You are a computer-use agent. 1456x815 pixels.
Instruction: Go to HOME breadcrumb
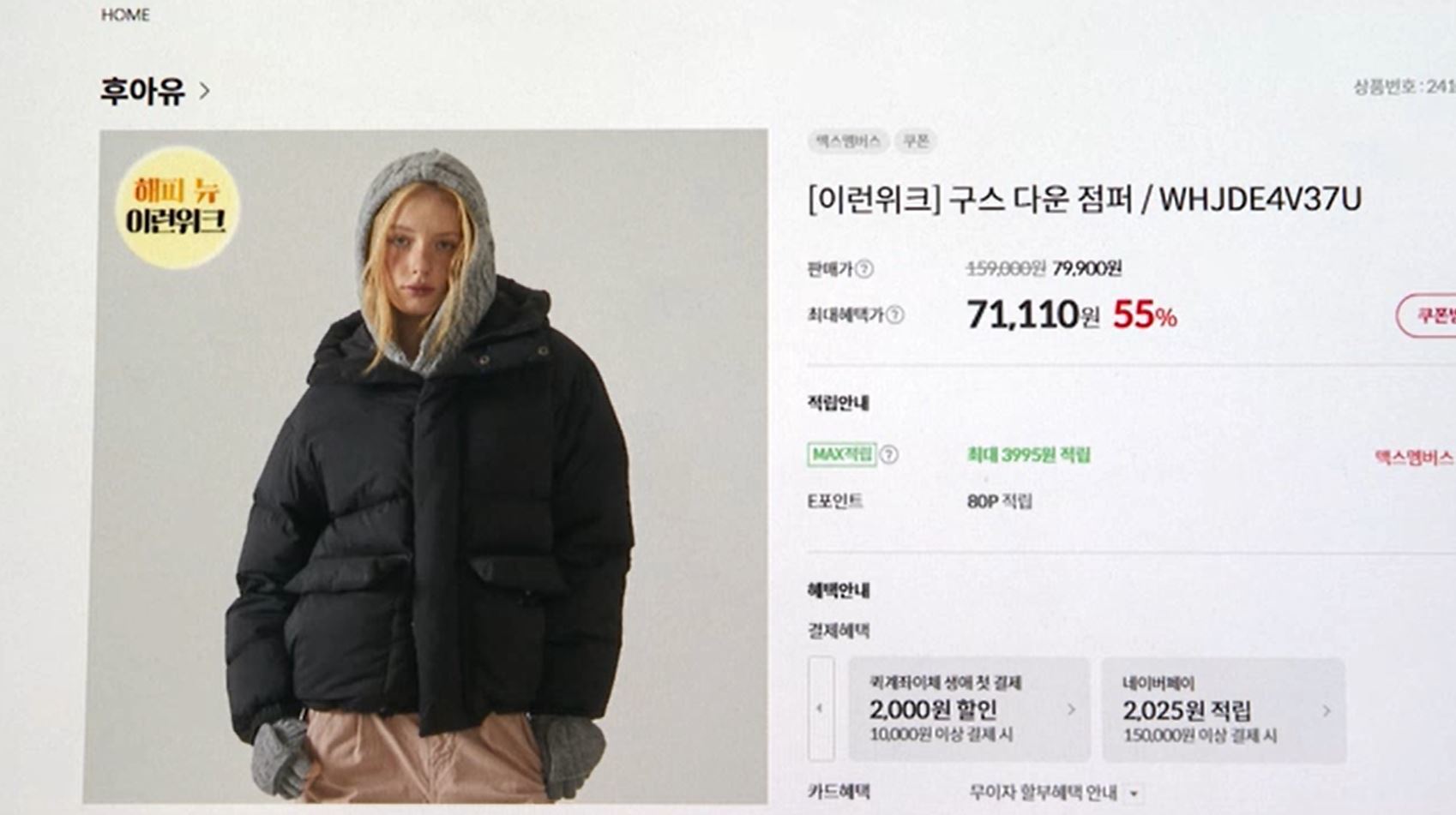pyautogui.click(x=125, y=15)
